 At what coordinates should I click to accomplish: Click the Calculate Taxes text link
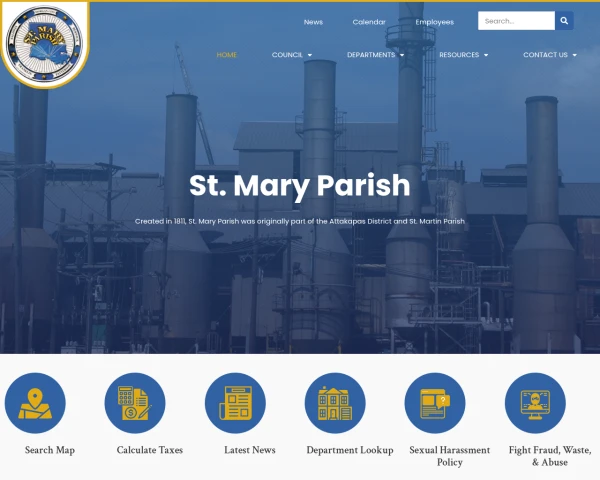click(150, 450)
